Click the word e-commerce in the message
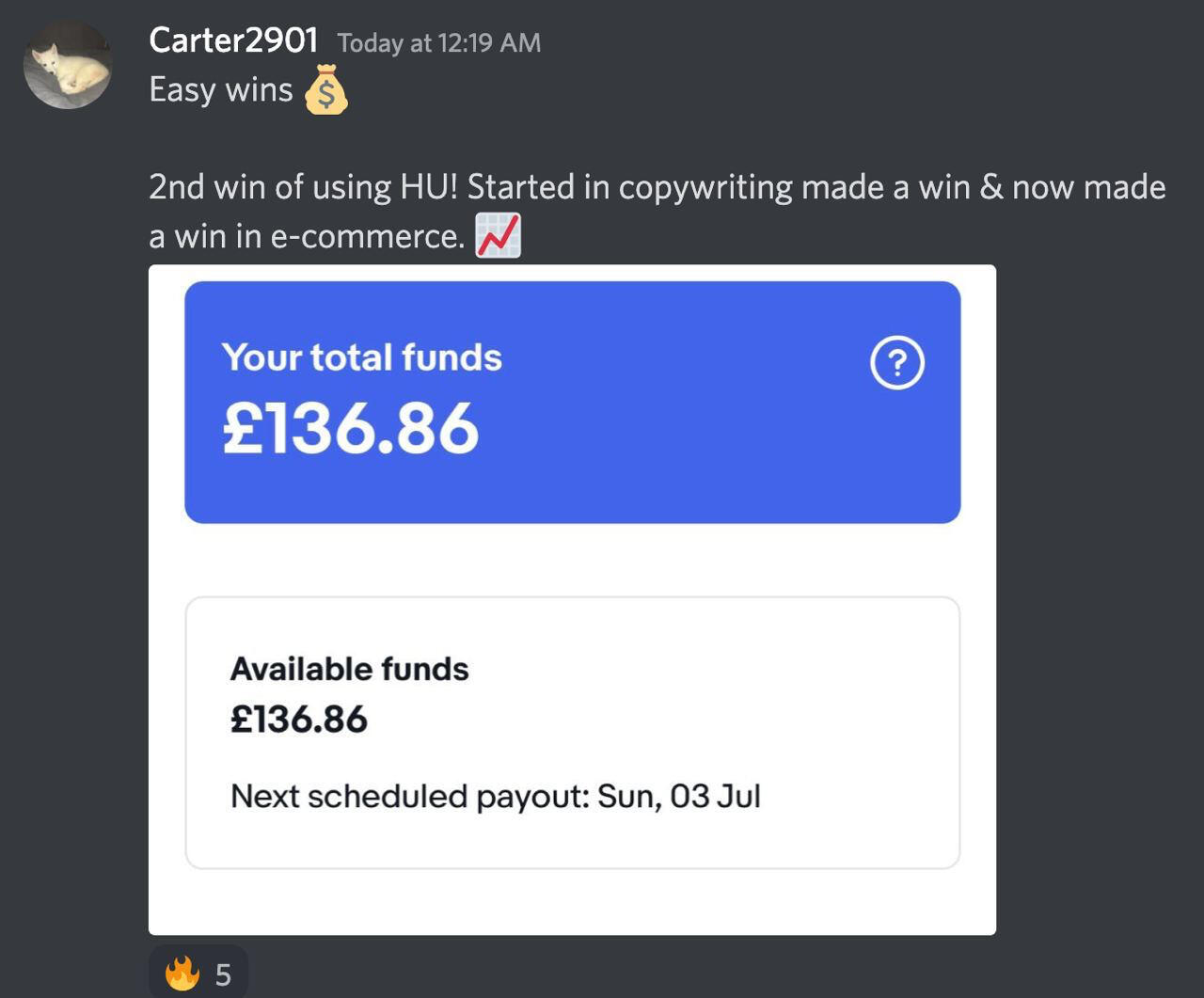 (367, 236)
